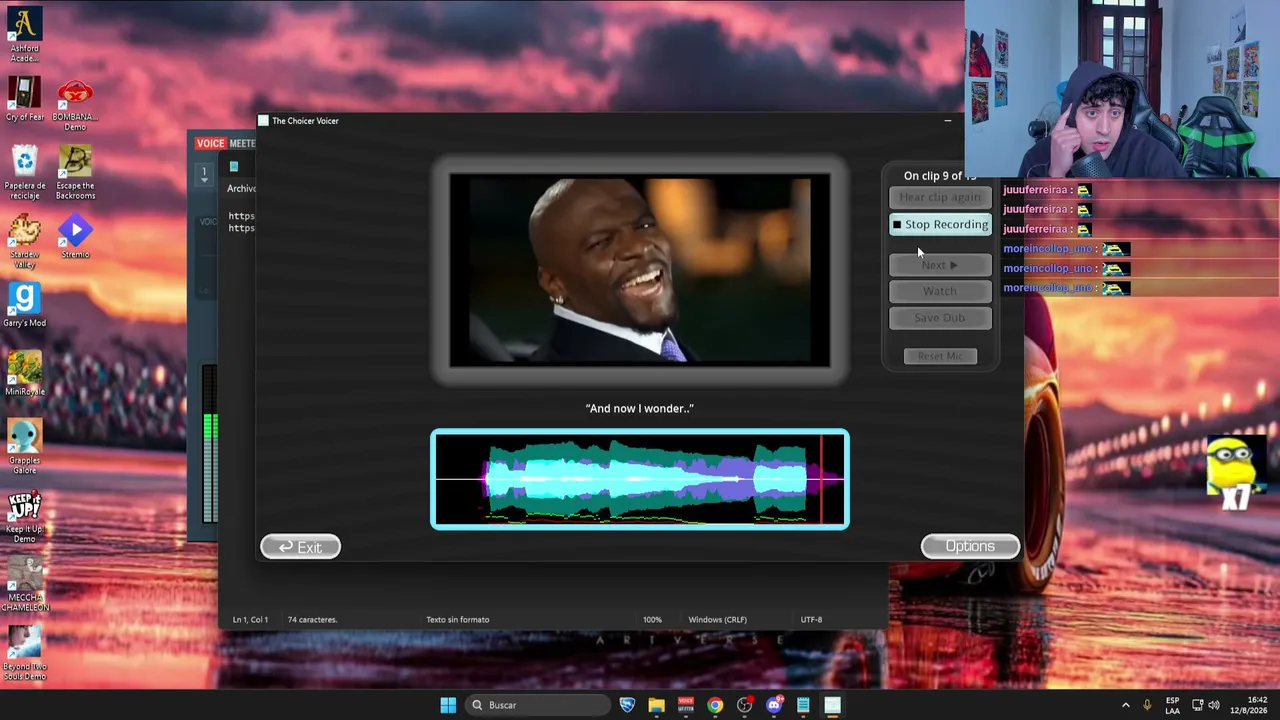Open Google Chrome from the taskbar
Screen dimensions: 1280x720
[x=715, y=705]
